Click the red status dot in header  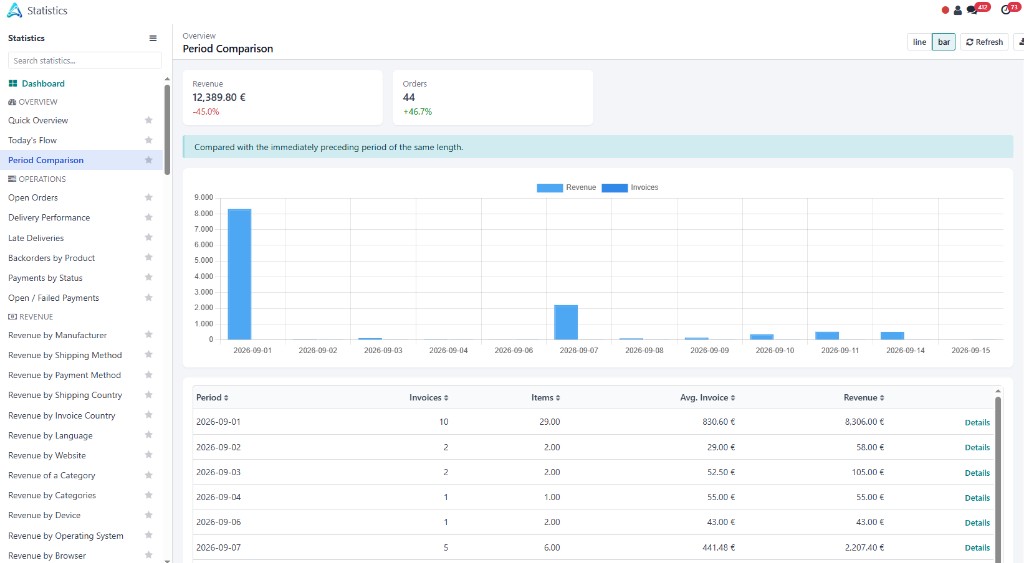coord(945,10)
